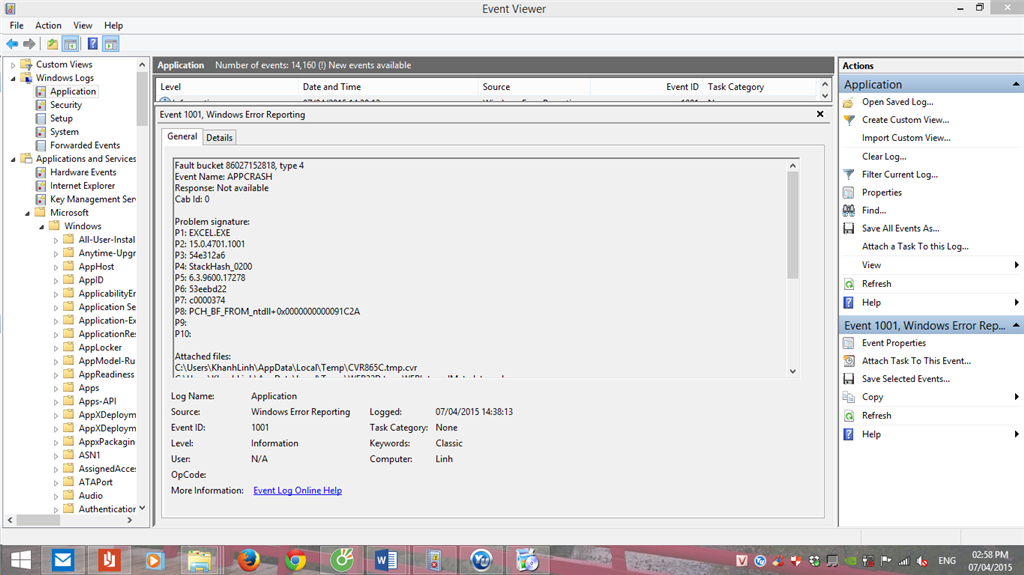1024x575 pixels.
Task: Click Refresh under Application actions
Action: pyautogui.click(x=876, y=284)
